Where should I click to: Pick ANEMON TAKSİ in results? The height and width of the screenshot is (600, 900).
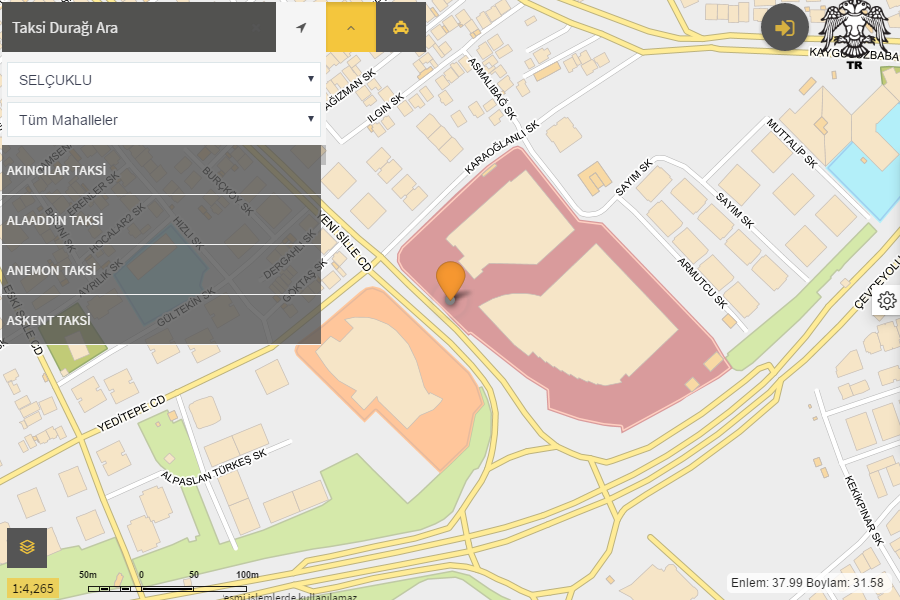coord(160,270)
